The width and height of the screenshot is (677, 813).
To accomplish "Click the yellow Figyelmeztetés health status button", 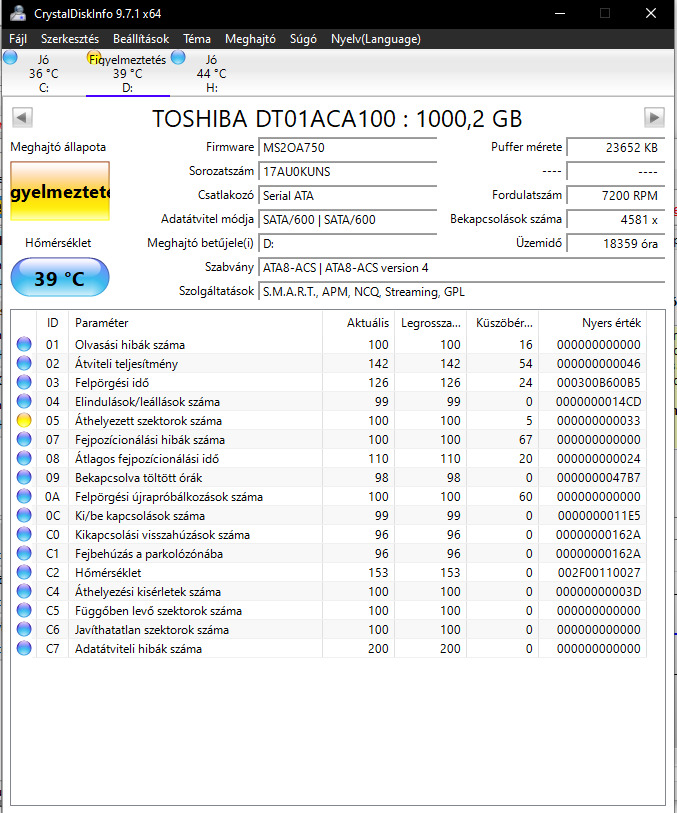I will point(60,191).
